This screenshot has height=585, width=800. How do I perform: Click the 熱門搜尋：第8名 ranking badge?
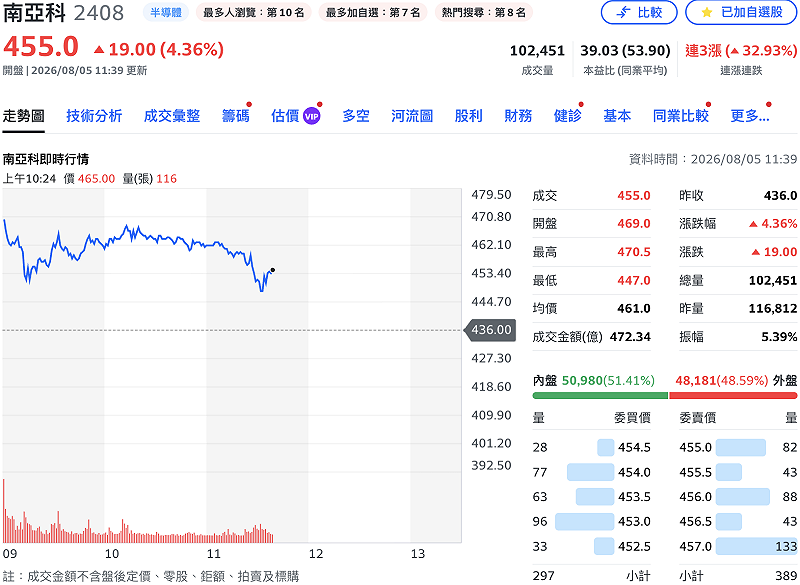pos(484,12)
